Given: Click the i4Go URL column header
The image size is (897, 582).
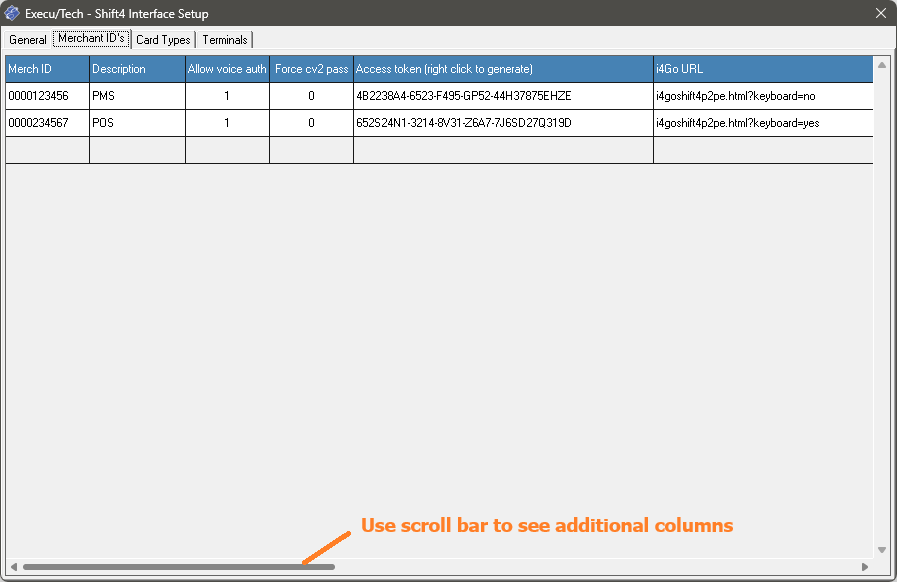Looking at the screenshot, I should (x=763, y=69).
